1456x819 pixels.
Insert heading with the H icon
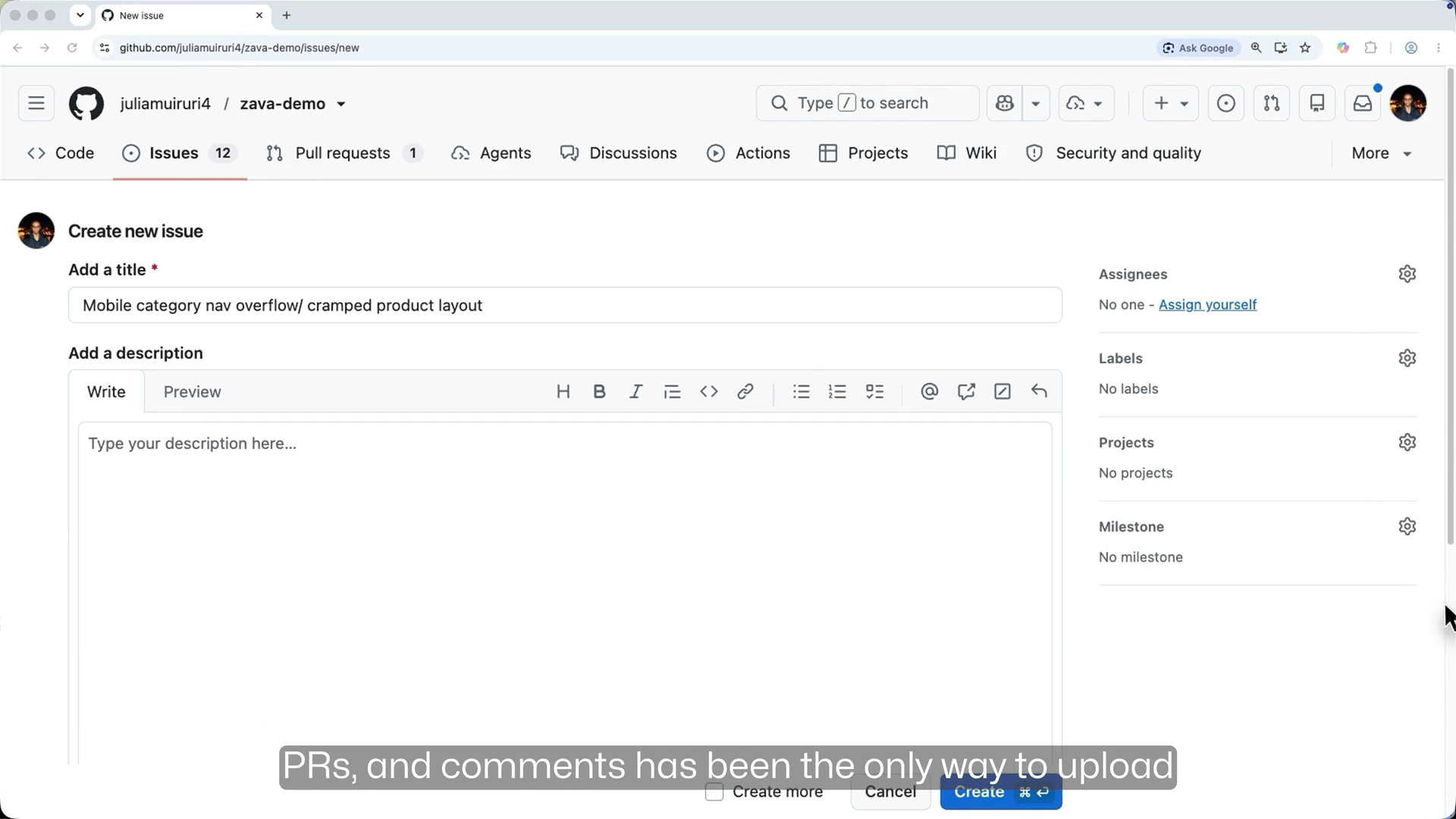coord(563,392)
